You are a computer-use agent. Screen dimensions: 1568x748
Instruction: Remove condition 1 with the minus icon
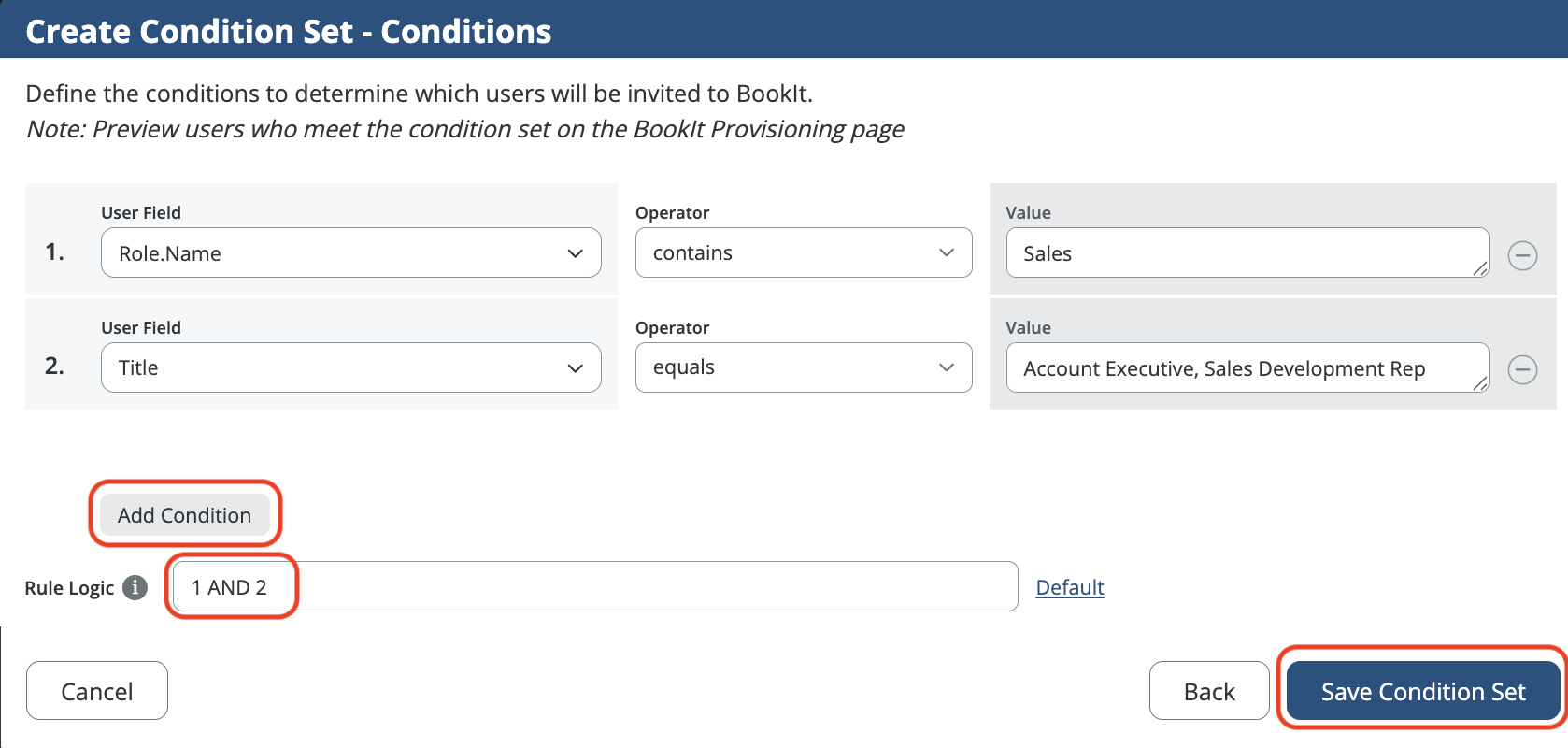coord(1522,254)
